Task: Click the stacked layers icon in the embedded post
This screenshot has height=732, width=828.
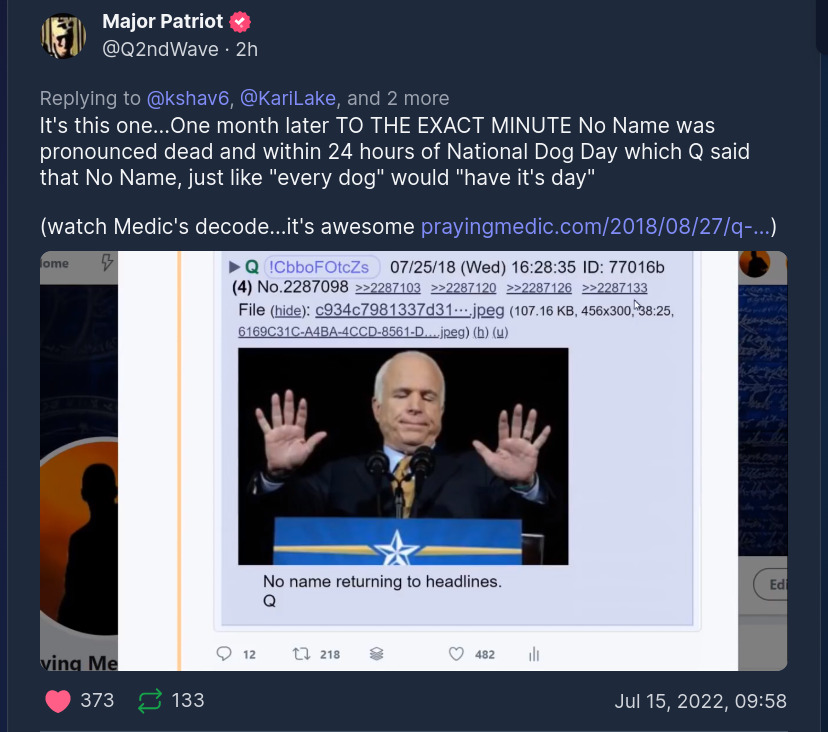Action: pos(377,654)
